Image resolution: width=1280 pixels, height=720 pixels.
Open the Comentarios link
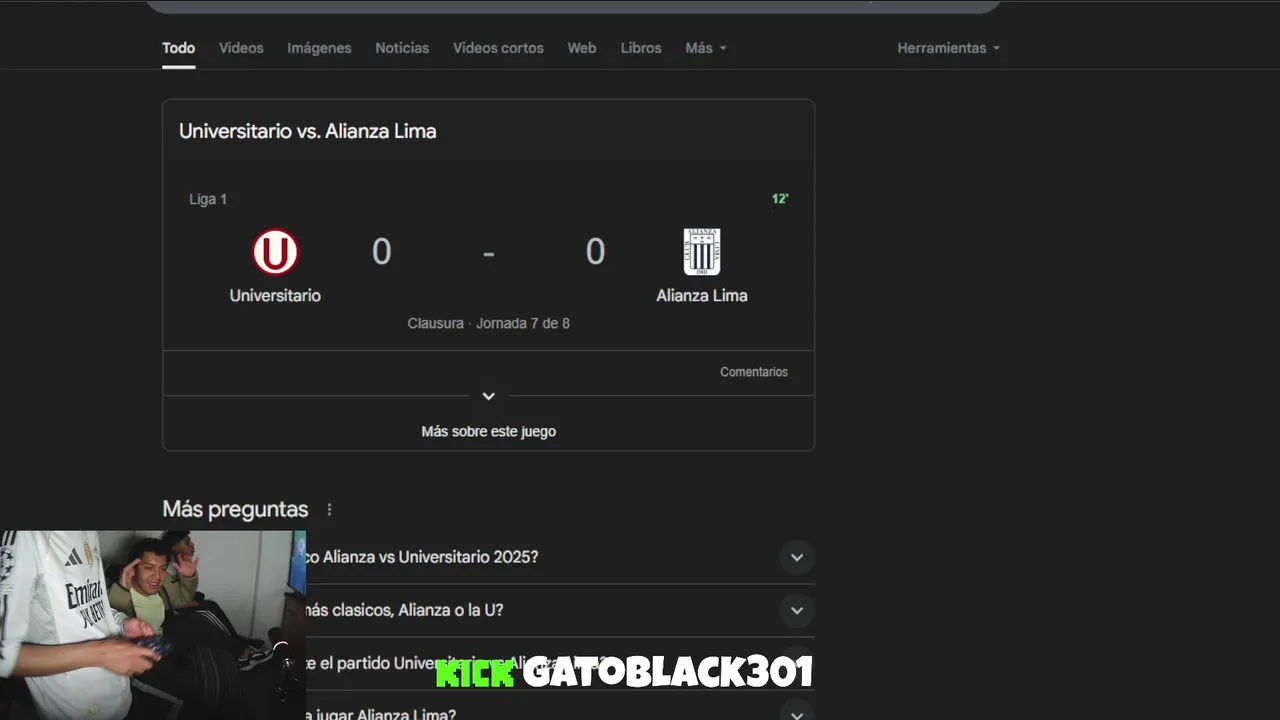point(754,372)
